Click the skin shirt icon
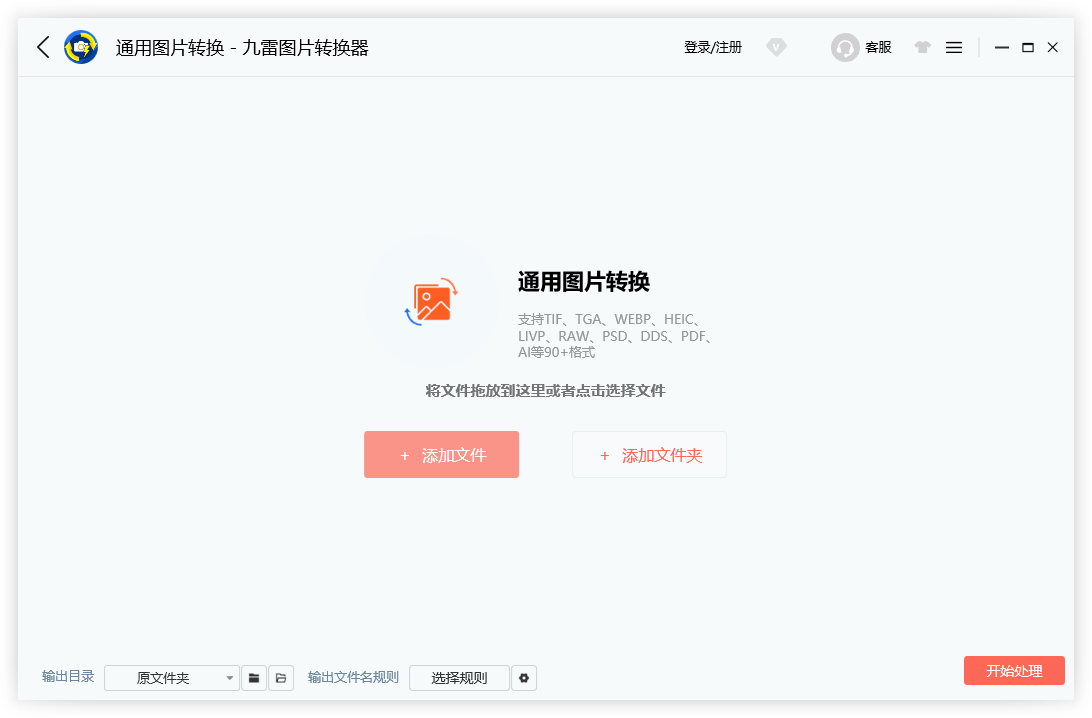1092x718 pixels. tap(922, 47)
